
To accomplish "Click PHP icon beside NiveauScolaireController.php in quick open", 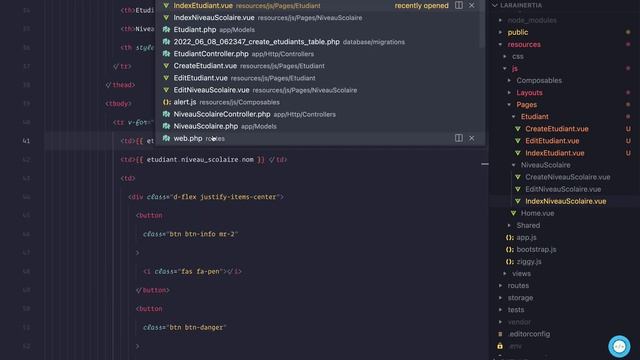I will [x=166, y=114].
